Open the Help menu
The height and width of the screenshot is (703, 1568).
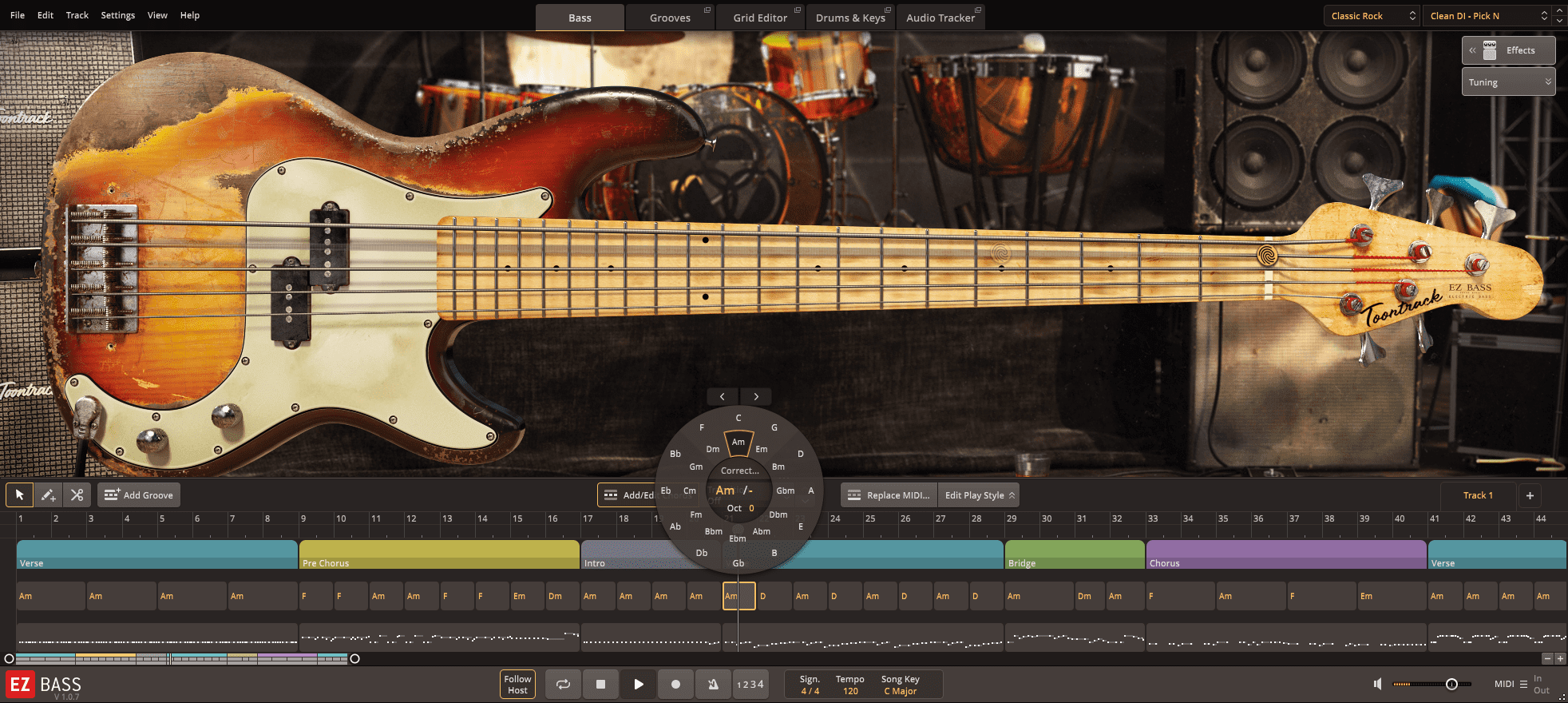pos(190,15)
